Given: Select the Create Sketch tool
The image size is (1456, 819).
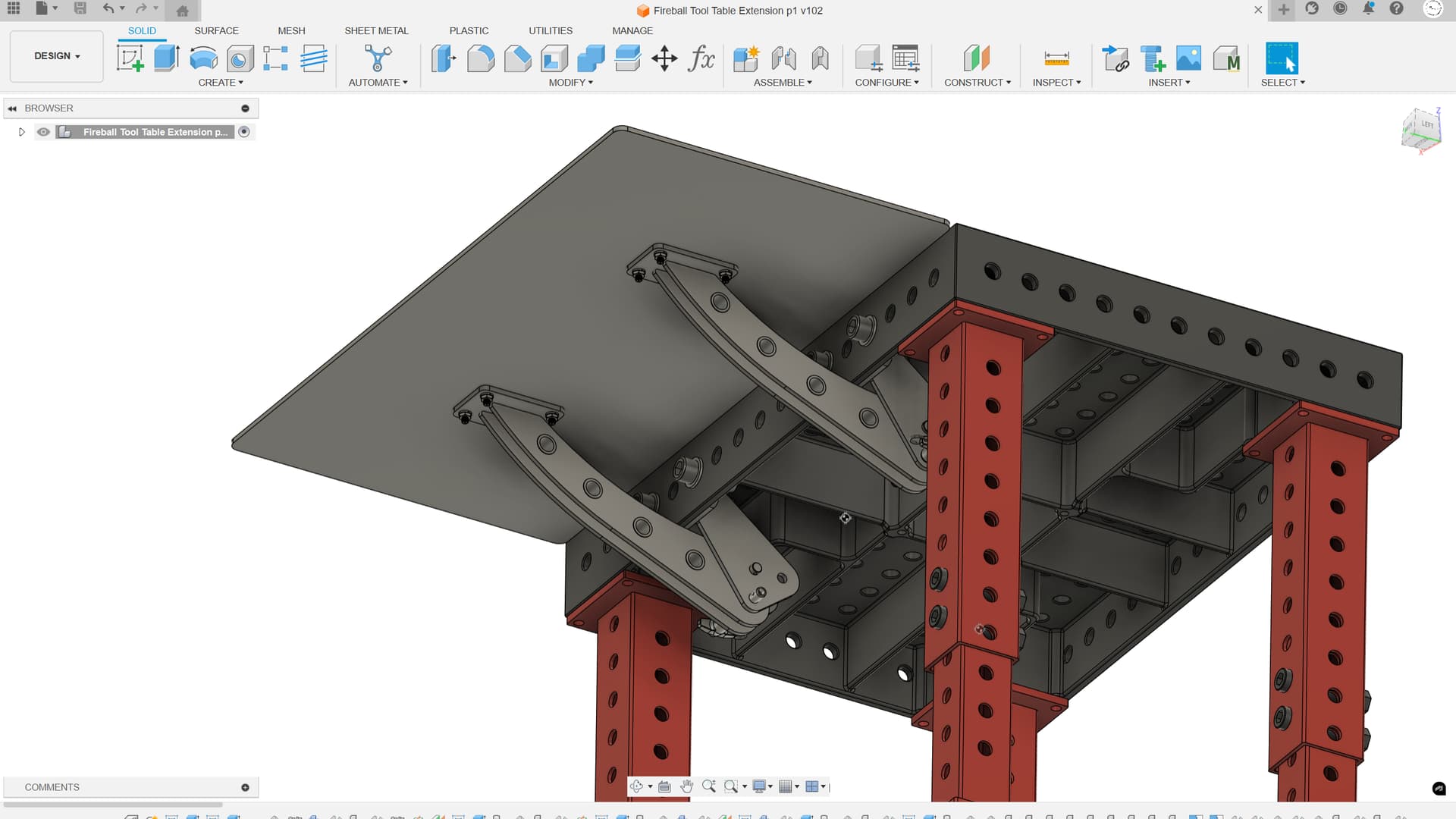Looking at the screenshot, I should tap(130, 58).
